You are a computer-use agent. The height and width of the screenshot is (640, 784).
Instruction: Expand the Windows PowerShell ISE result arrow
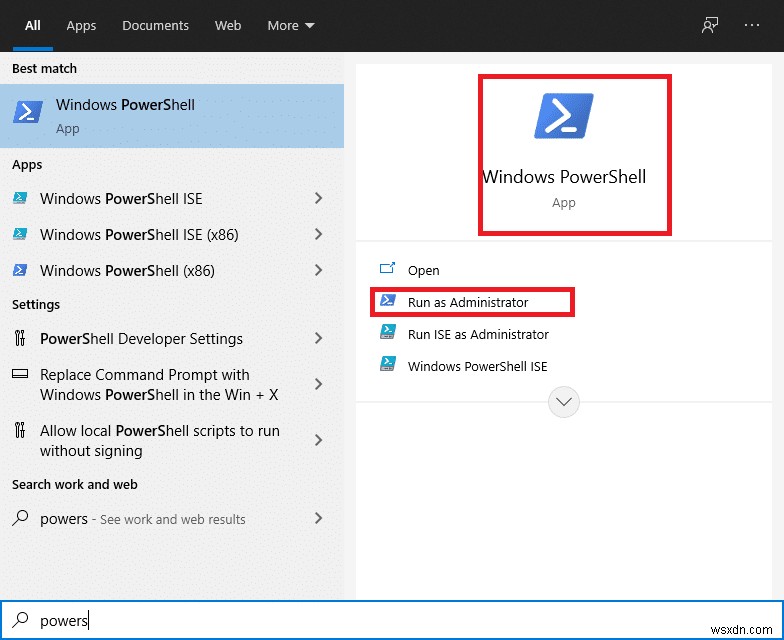point(318,199)
